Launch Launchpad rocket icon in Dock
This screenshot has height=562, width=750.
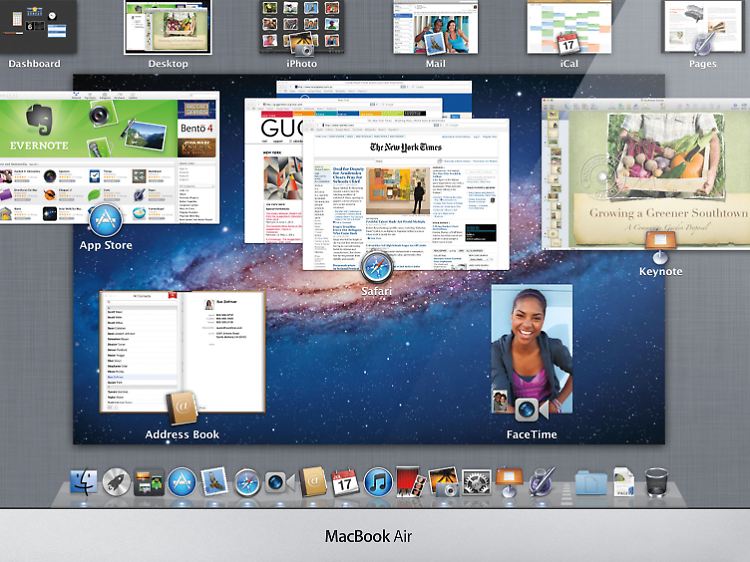(x=116, y=482)
